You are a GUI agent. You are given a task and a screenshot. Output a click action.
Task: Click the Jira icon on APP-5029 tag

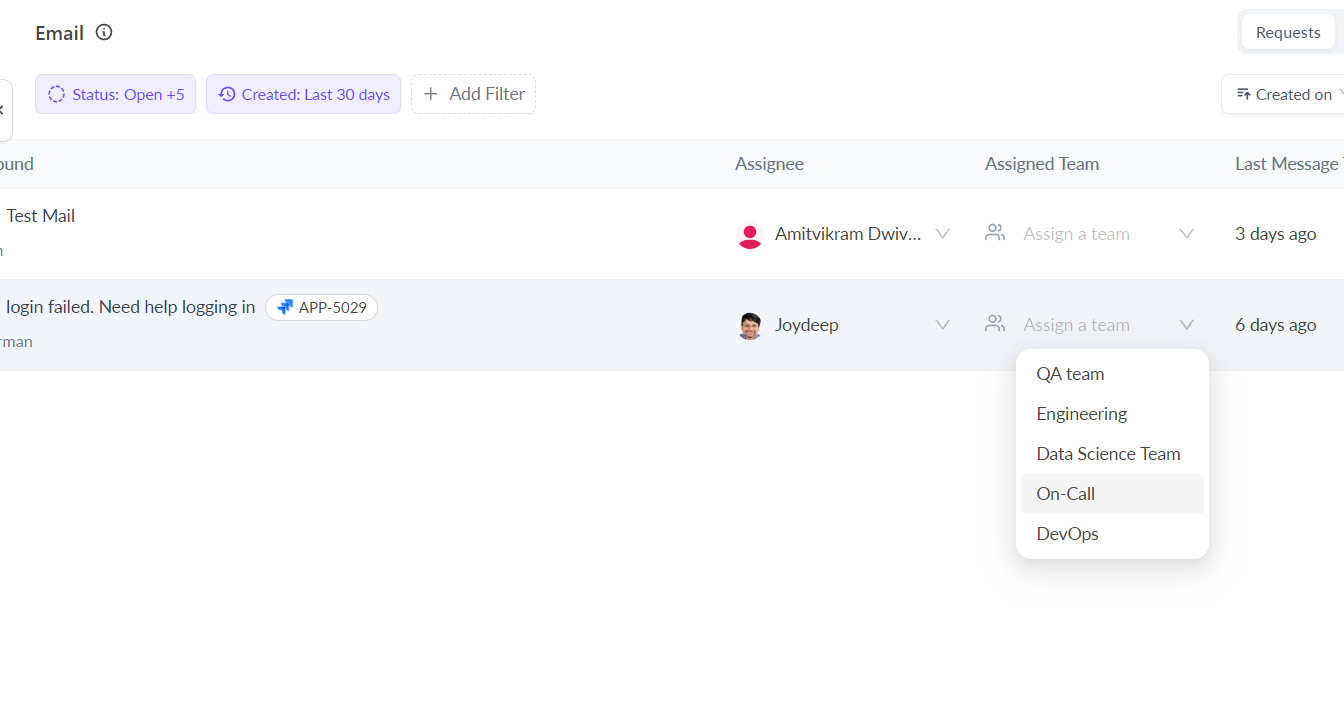coord(285,308)
